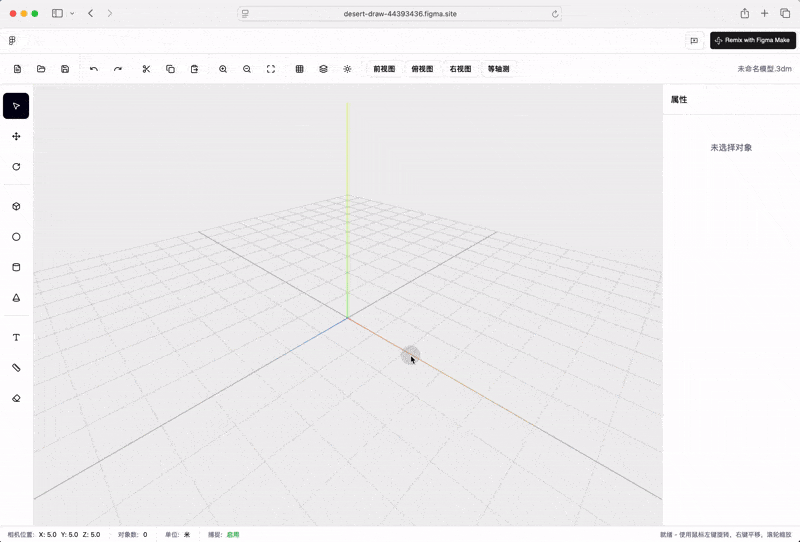This screenshot has height=542, width=800.
Task: Choose the Box primitive tool
Action: coord(16,206)
